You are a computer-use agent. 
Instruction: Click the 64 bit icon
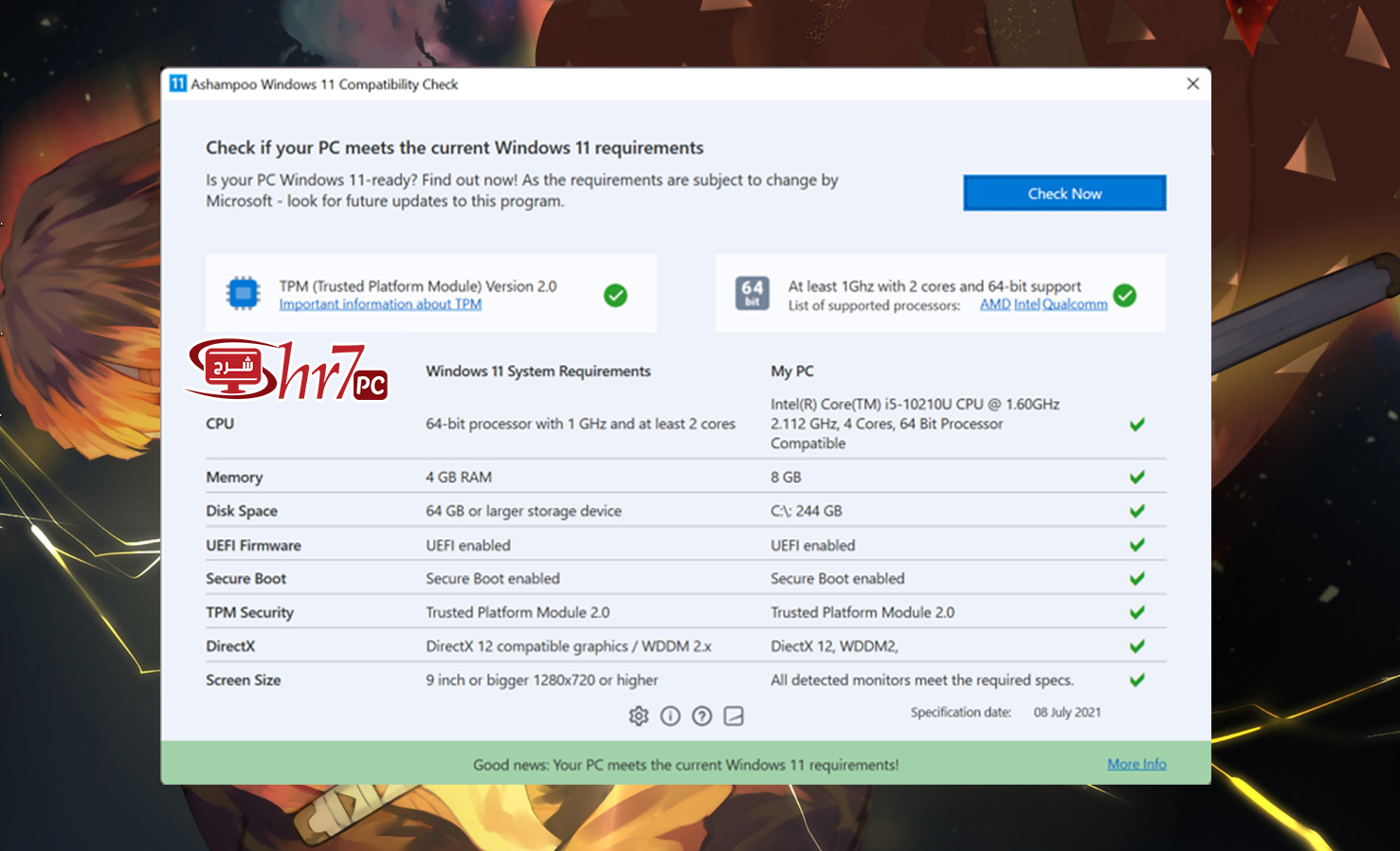coord(753,294)
